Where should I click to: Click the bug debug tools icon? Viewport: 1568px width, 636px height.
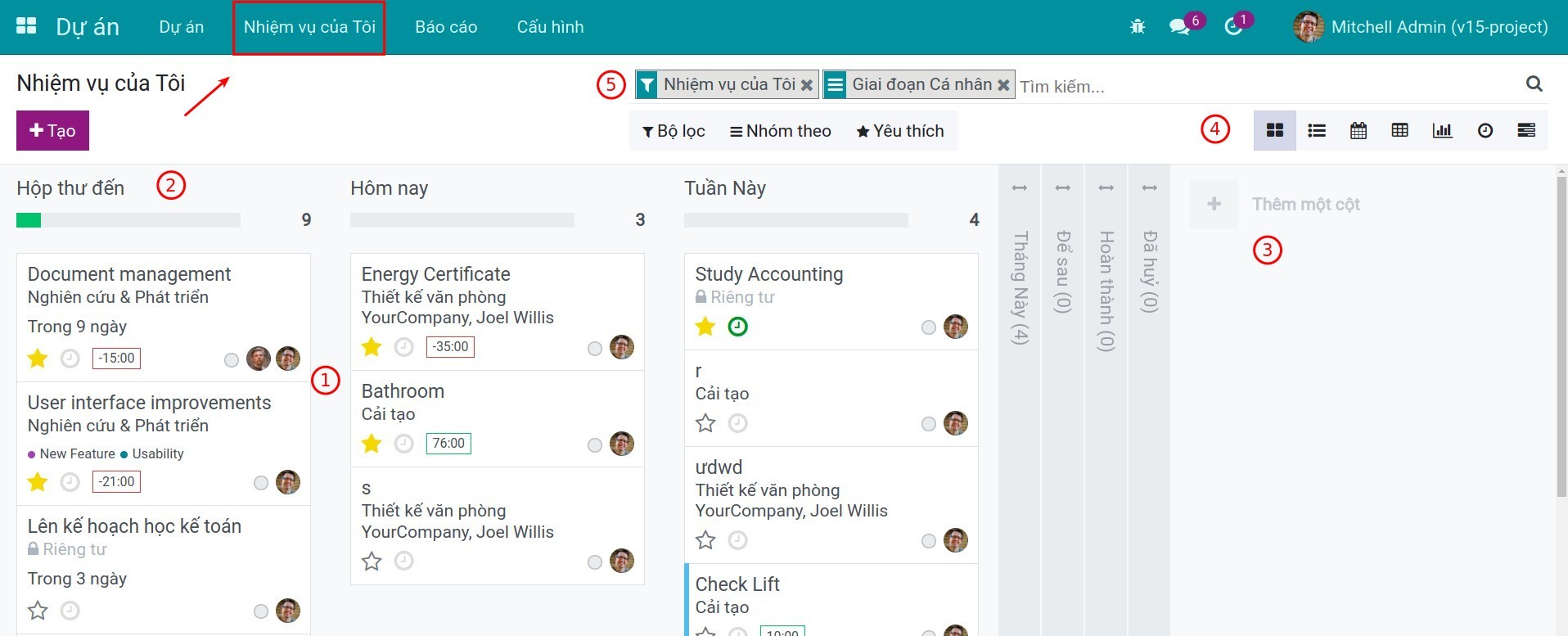point(1138,27)
